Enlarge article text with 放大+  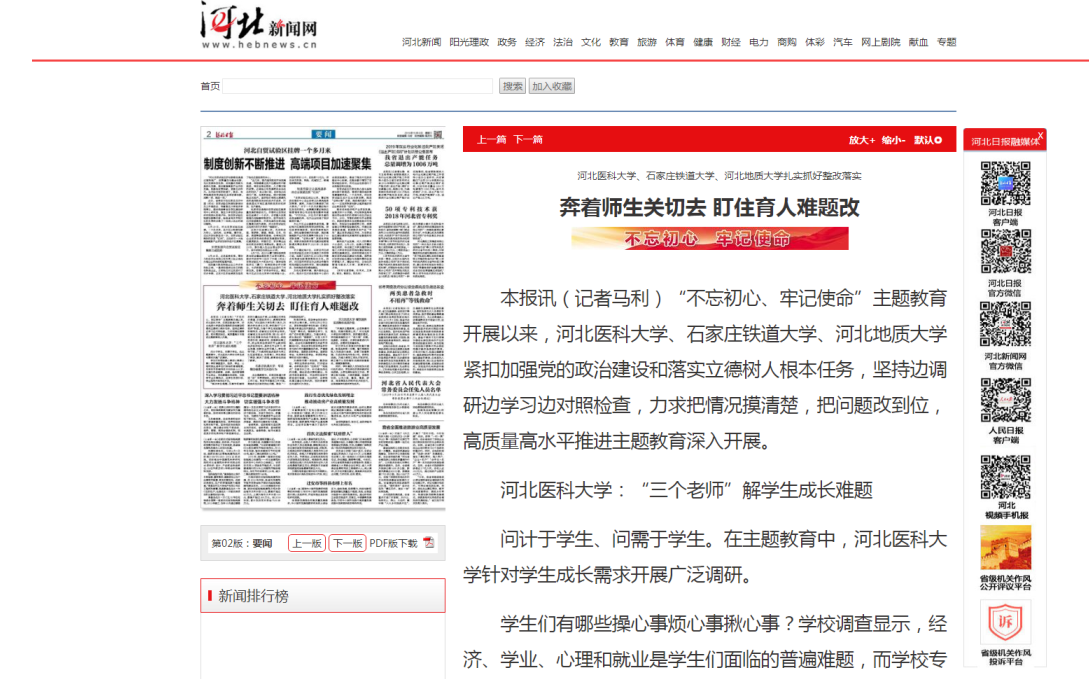pyautogui.click(x=862, y=140)
